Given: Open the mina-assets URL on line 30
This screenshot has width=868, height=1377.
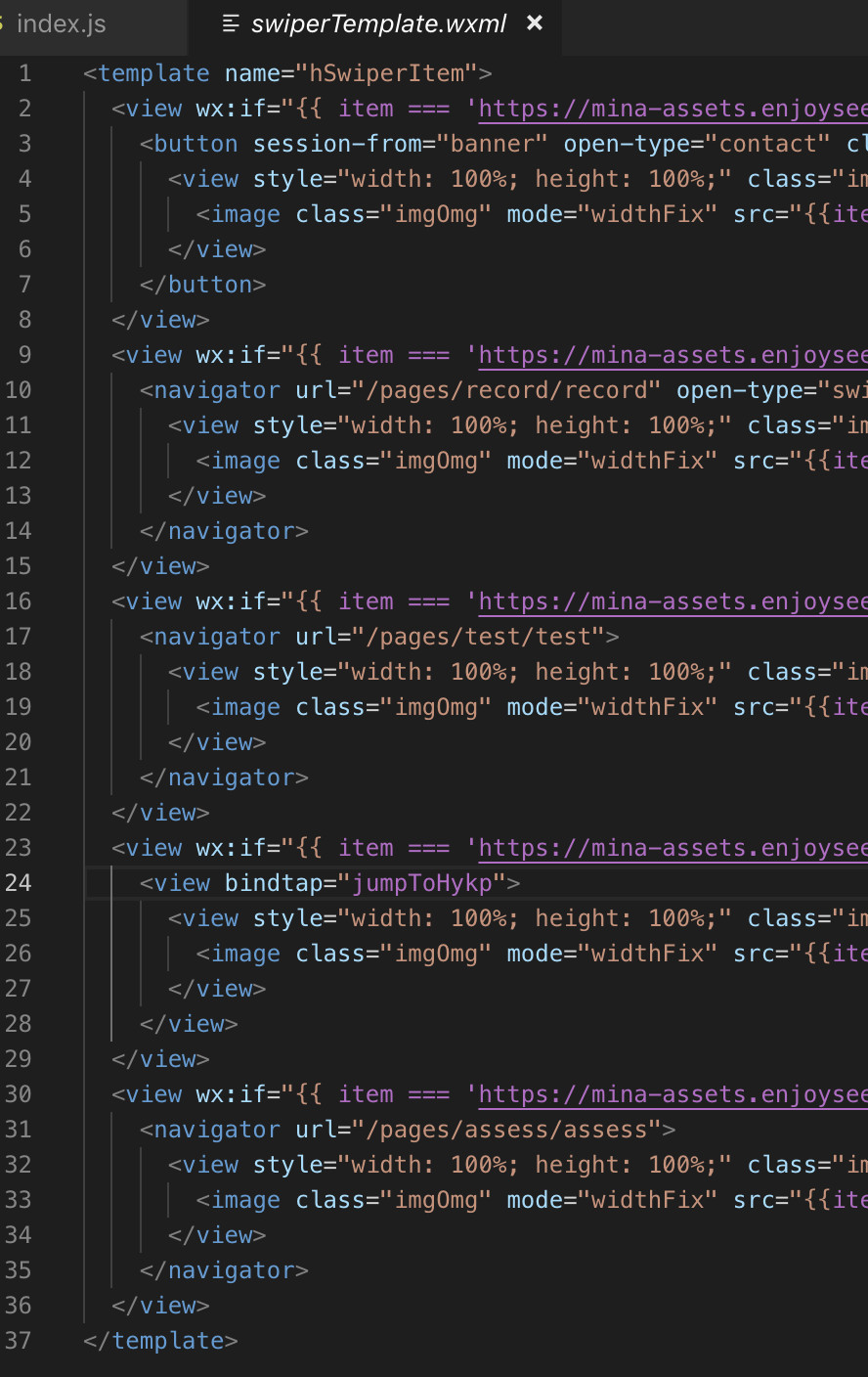Looking at the screenshot, I should click(673, 1094).
